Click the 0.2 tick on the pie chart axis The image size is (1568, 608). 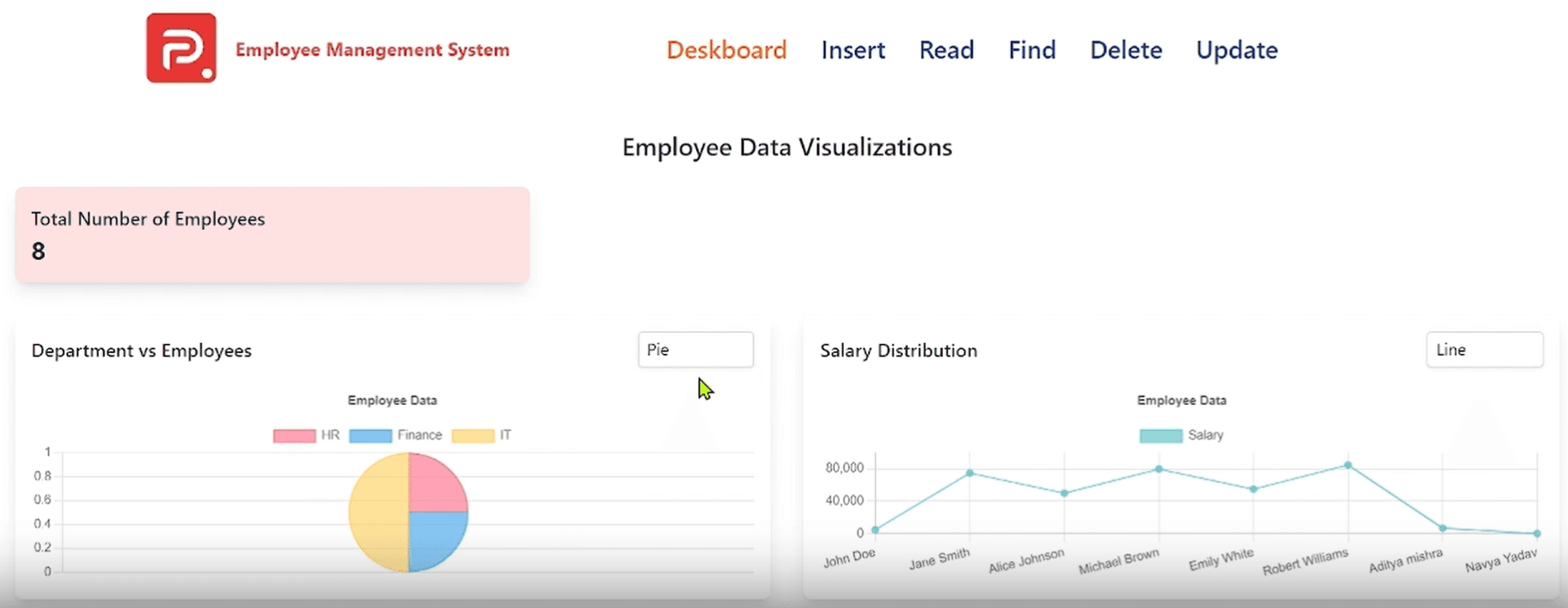pyautogui.click(x=42, y=548)
